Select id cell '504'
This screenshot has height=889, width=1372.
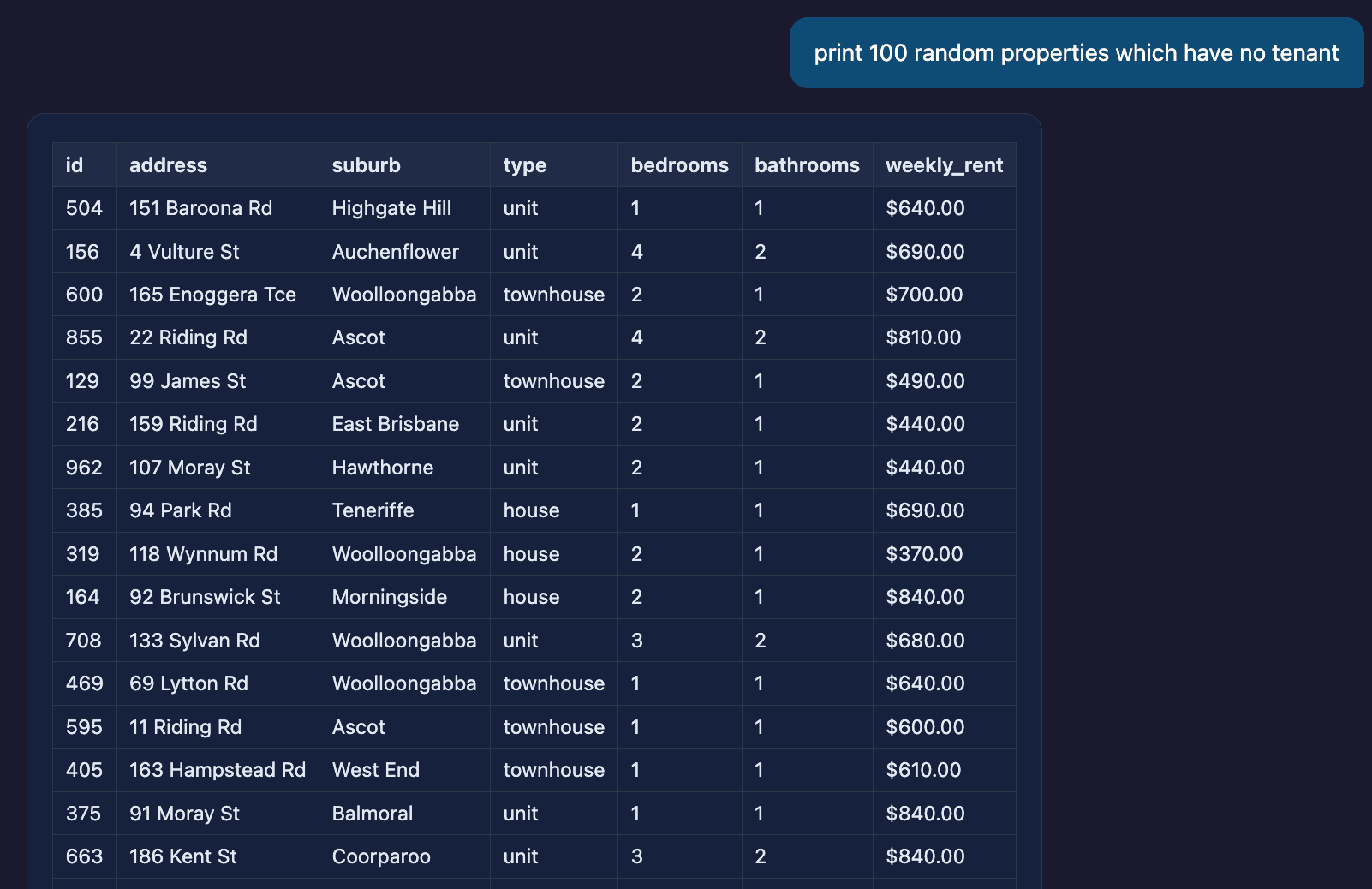(x=84, y=208)
